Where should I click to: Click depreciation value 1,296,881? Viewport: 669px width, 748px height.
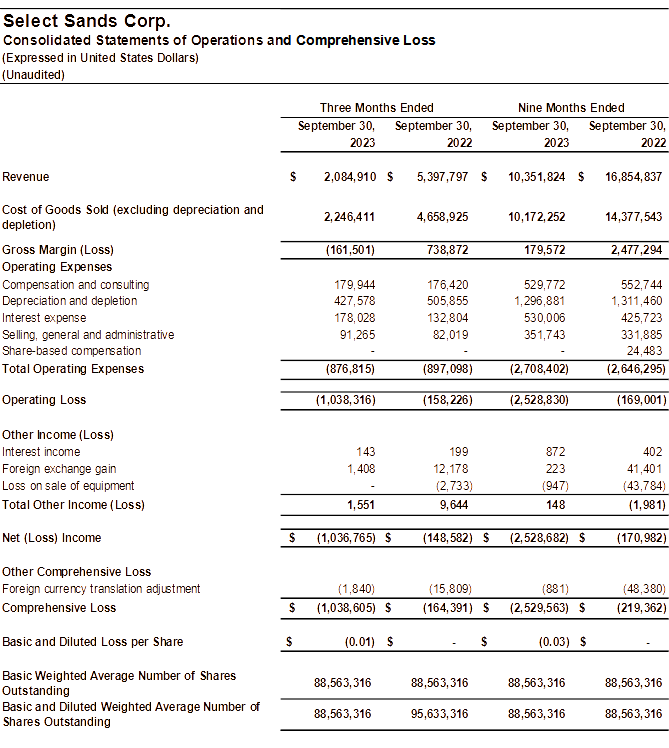point(539,301)
